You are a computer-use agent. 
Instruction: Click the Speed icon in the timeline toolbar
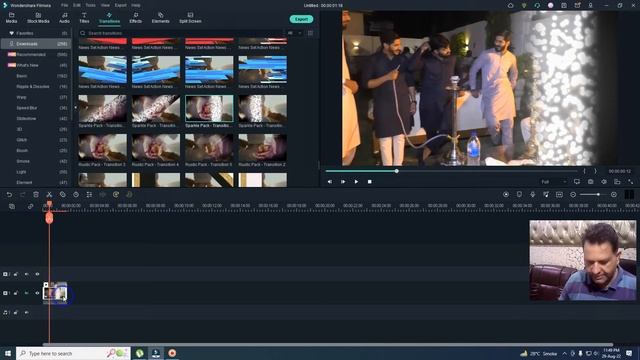76,195
